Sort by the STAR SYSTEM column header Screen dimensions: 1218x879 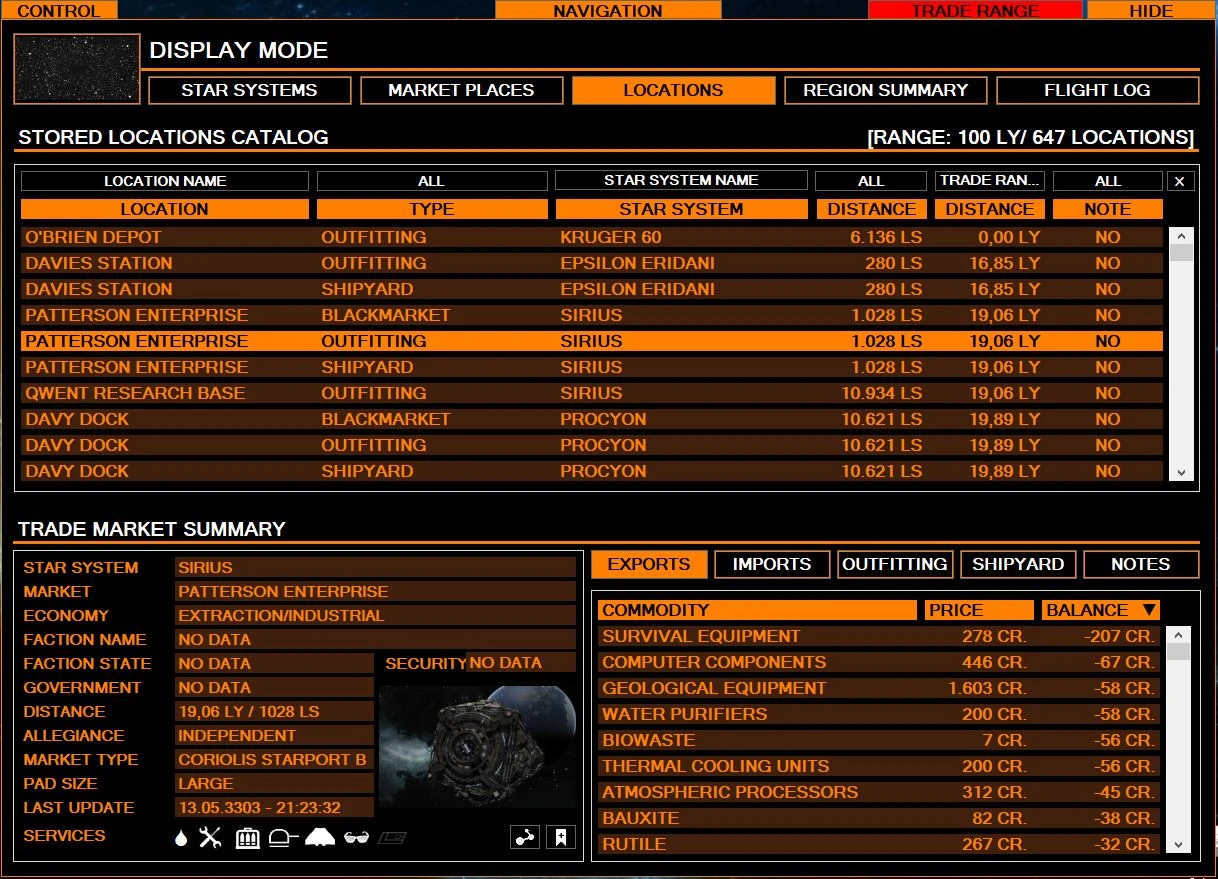681,209
